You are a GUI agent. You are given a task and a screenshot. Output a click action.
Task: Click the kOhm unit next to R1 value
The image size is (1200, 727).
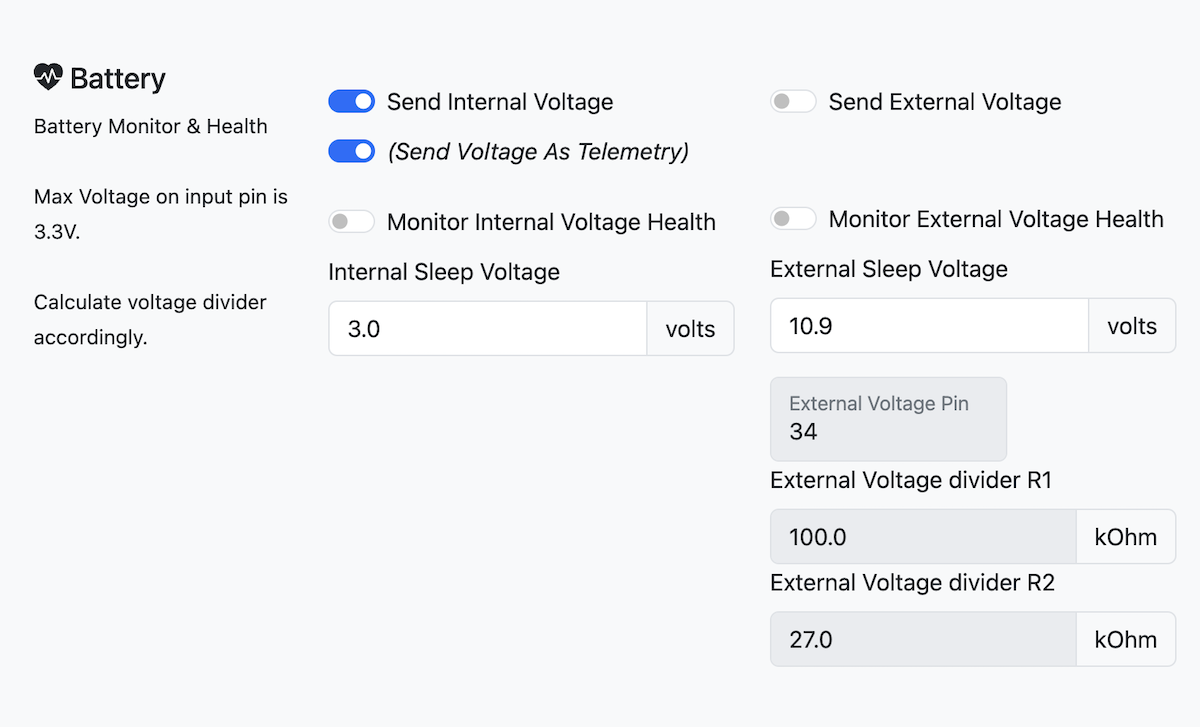pyautogui.click(x=1125, y=537)
